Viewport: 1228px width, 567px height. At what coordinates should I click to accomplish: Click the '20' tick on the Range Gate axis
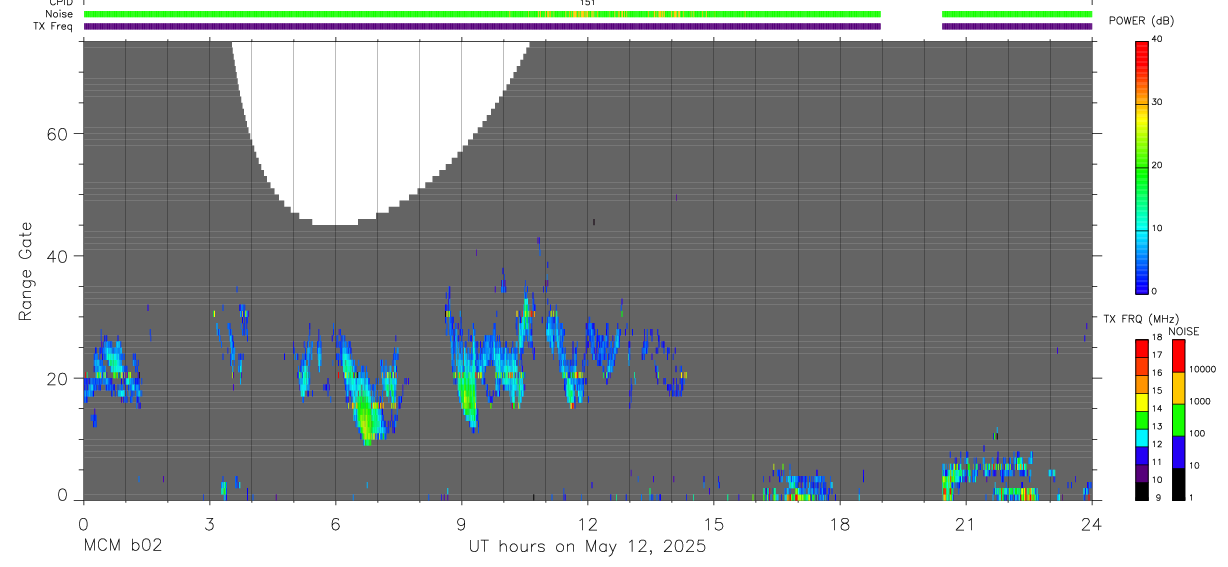pos(57,378)
